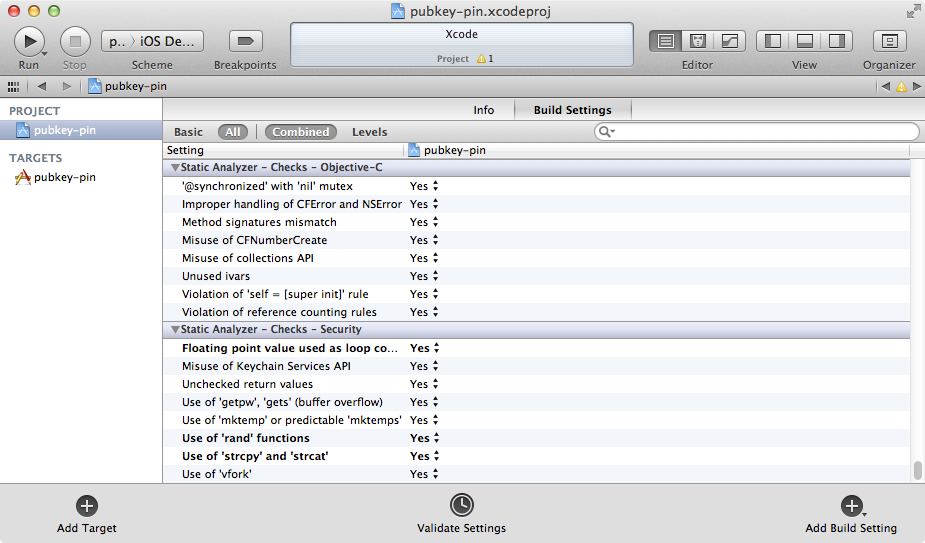Select the 'Unused ivars' setting name
This screenshot has width=925, height=543.
click(x=216, y=276)
